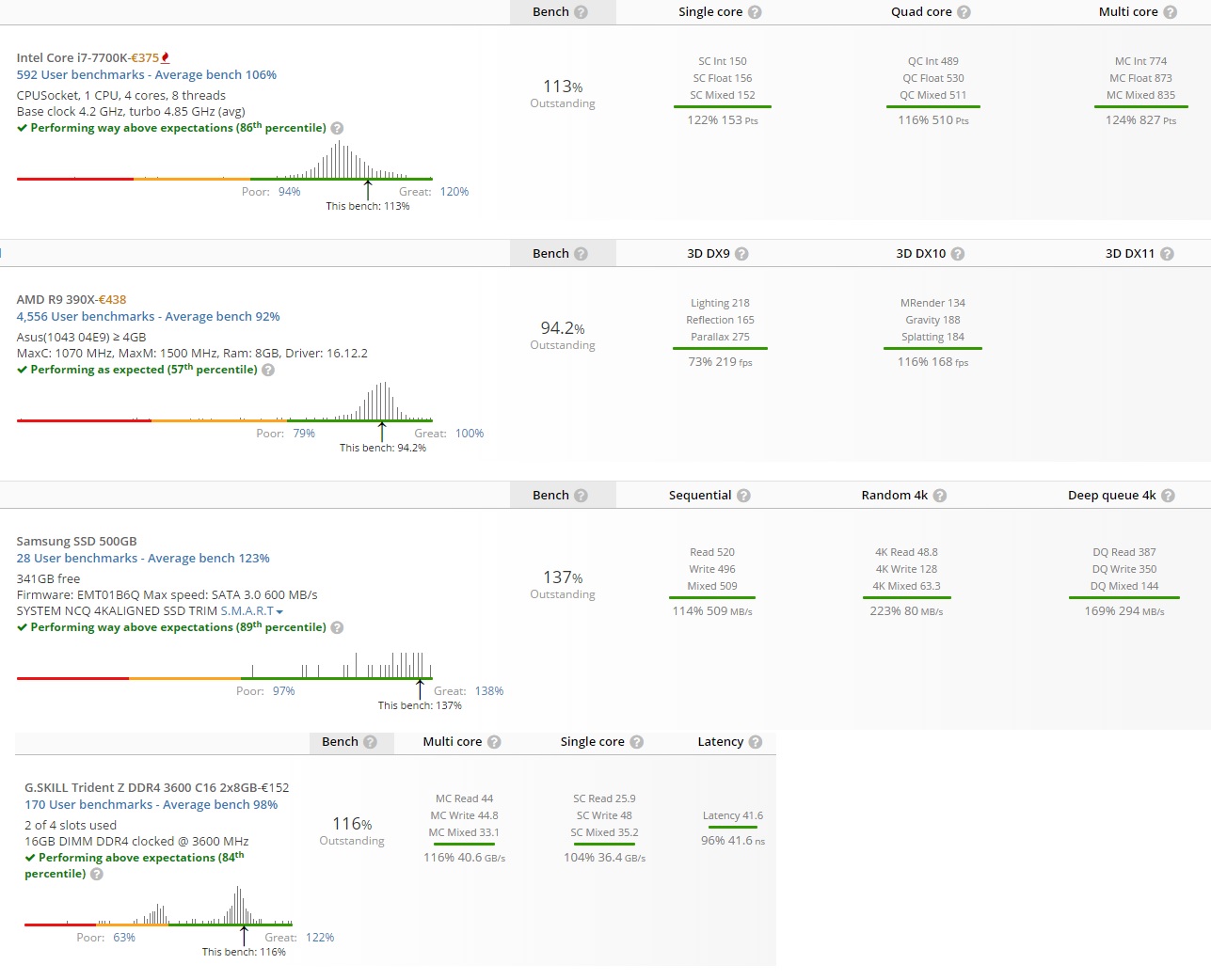Click the Samsung SSD 500GB title
The height and width of the screenshot is (980, 1211).
coord(76,542)
